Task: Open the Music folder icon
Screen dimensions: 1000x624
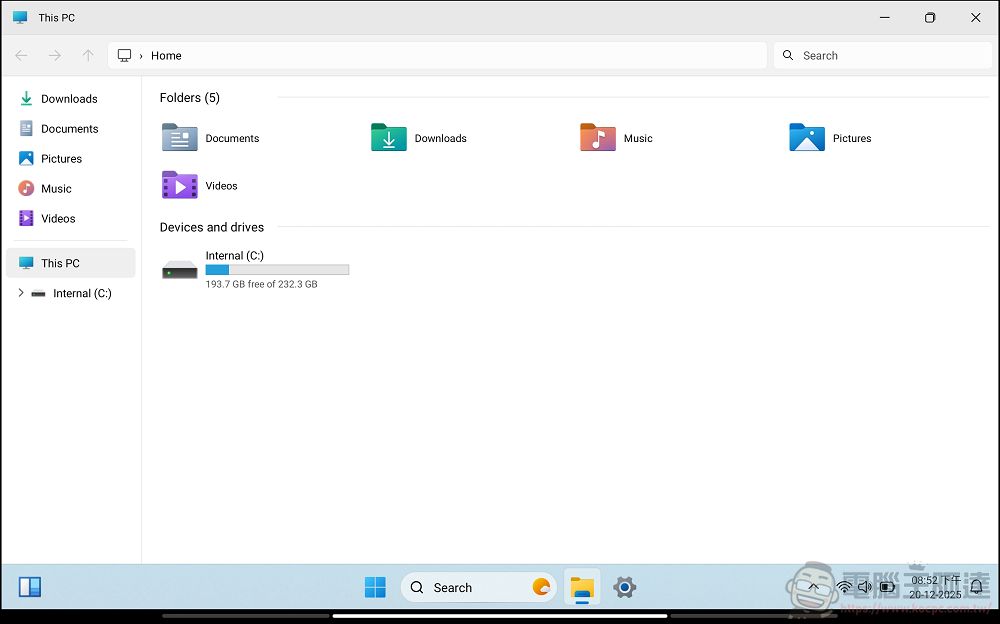Action: point(597,137)
